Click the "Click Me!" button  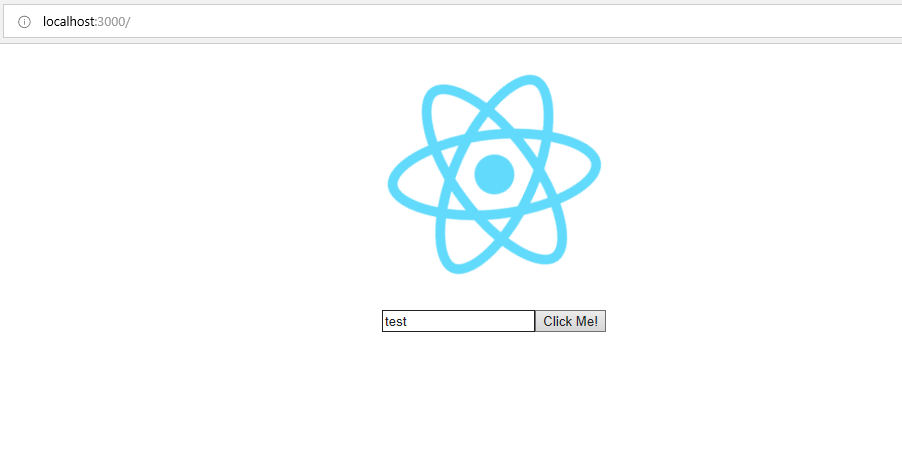[x=570, y=321]
